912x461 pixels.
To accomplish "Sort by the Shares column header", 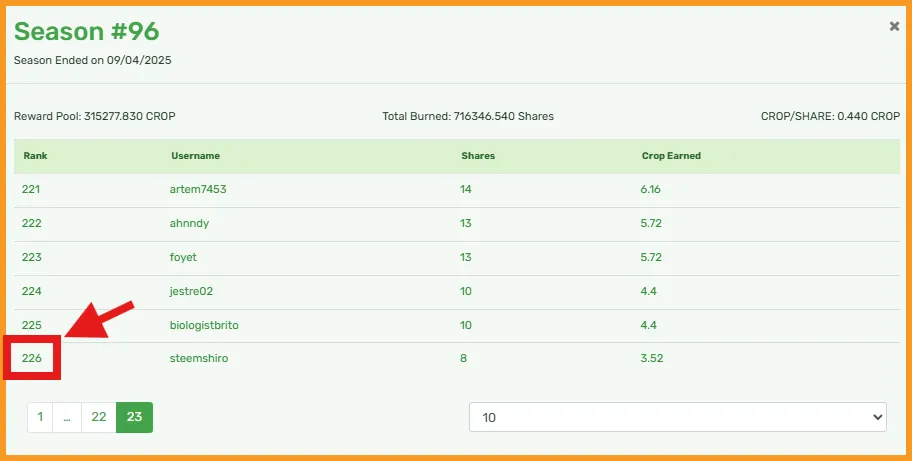I will (x=478, y=156).
